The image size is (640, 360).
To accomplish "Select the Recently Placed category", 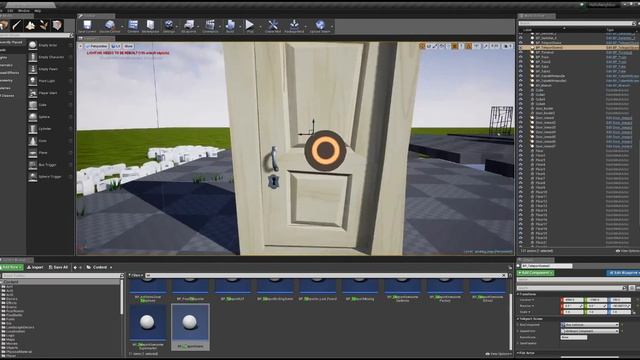I will coord(12,42).
